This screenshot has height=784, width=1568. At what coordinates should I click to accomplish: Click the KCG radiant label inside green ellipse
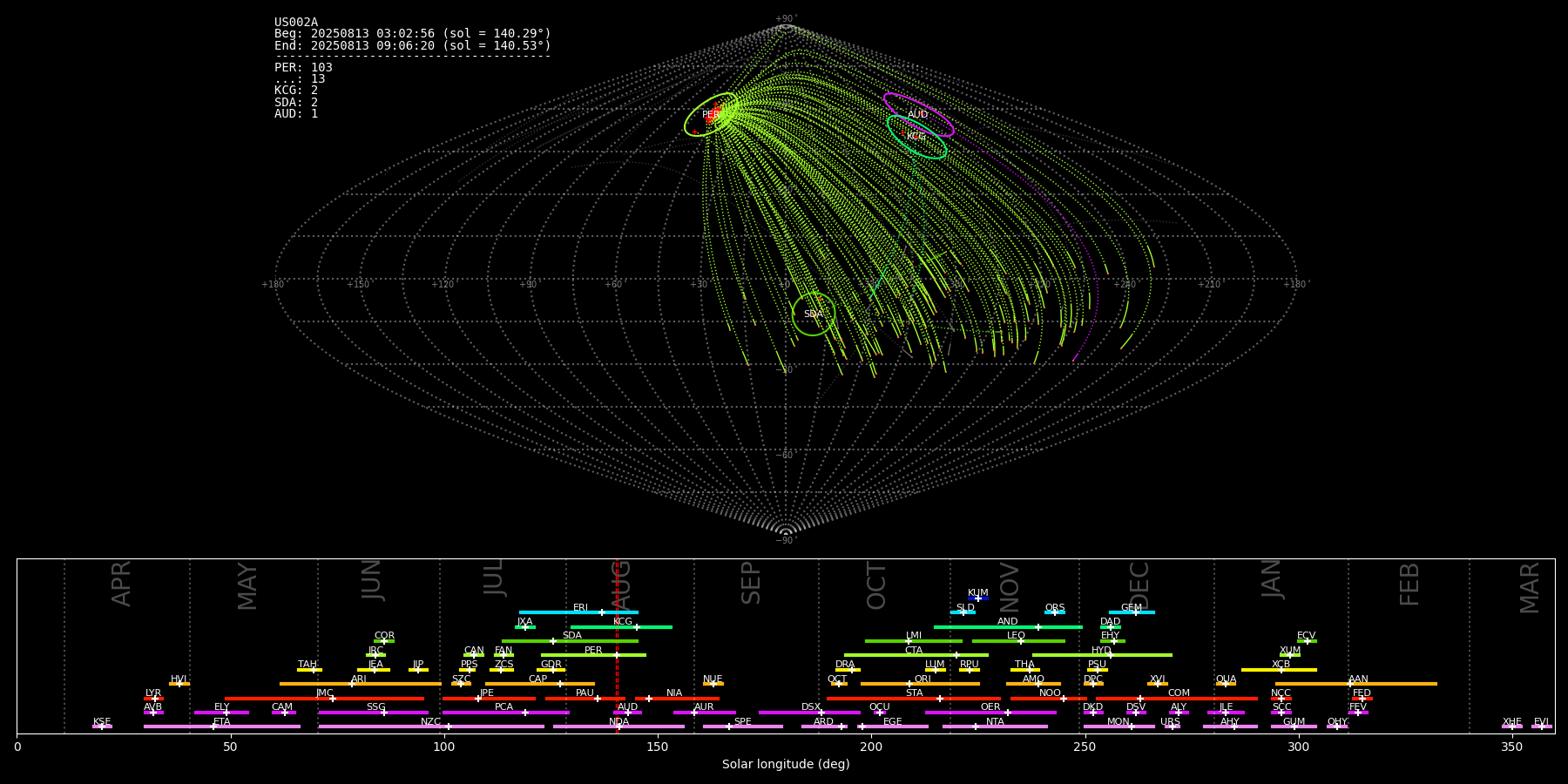[x=916, y=137]
